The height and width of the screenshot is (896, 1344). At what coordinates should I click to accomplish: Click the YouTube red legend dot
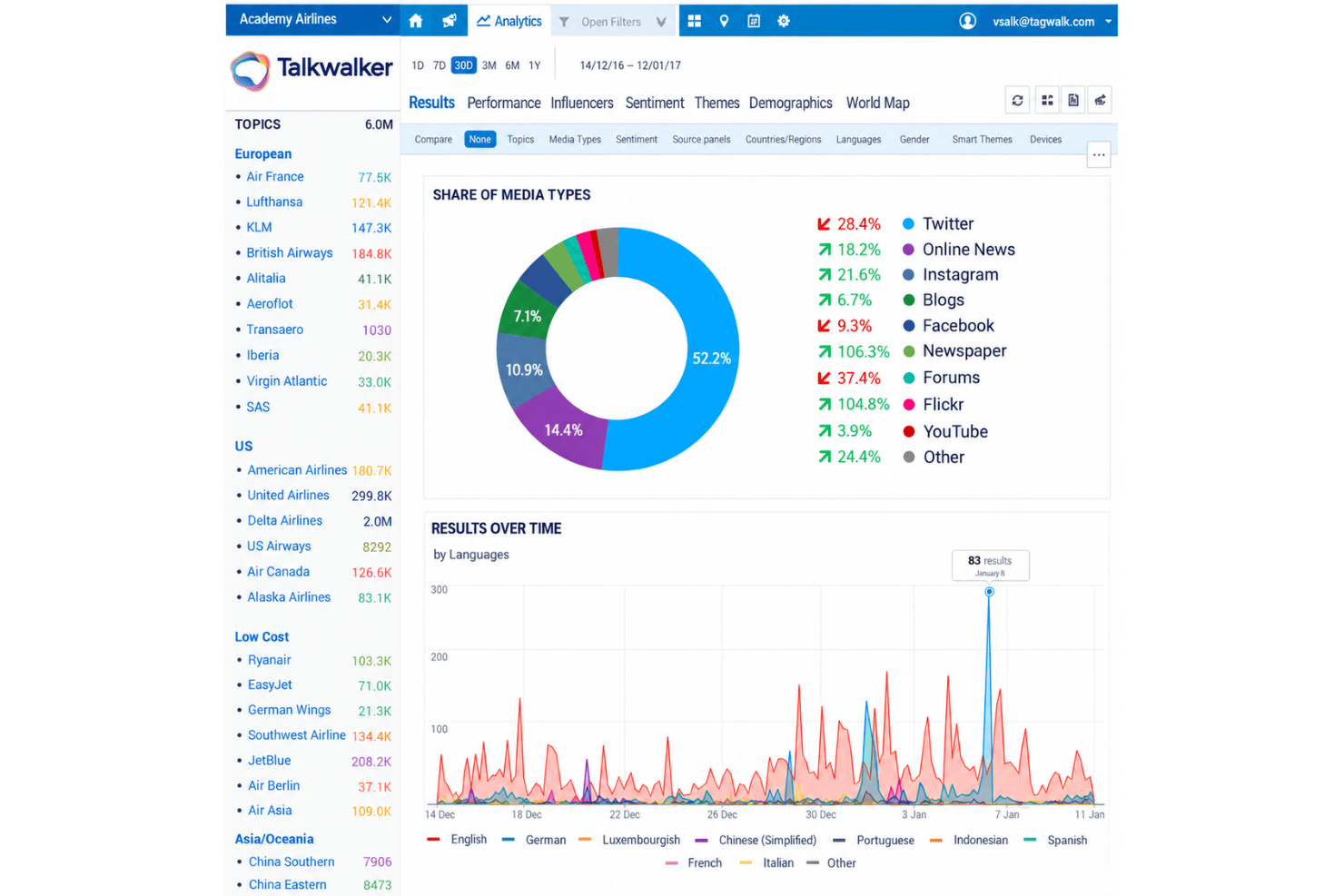coord(909,431)
